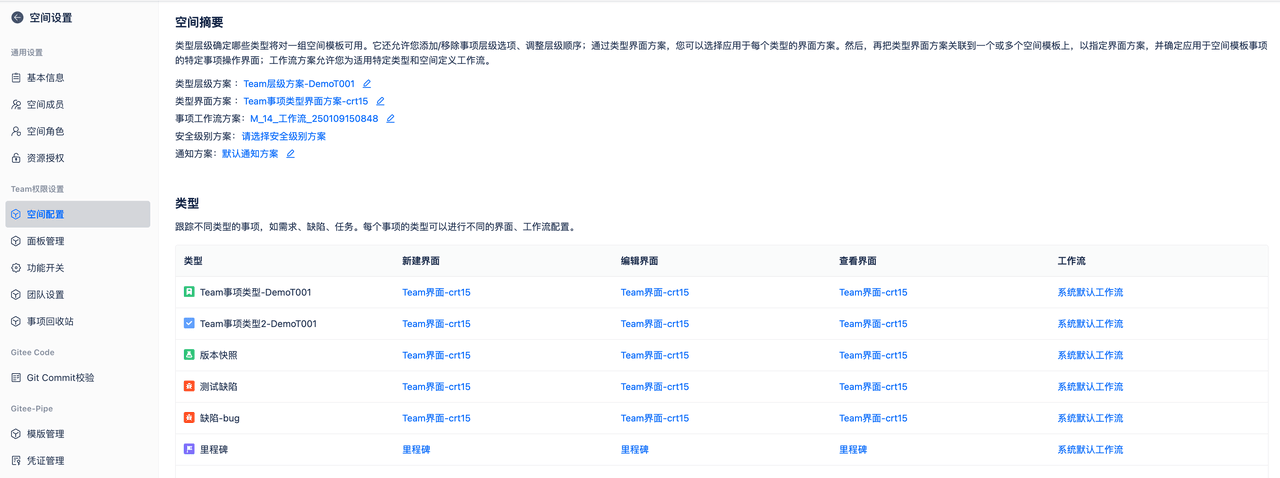Open the 面板管理 sidebar item
Viewport: 1280px width, 478px height.
[x=46, y=241]
